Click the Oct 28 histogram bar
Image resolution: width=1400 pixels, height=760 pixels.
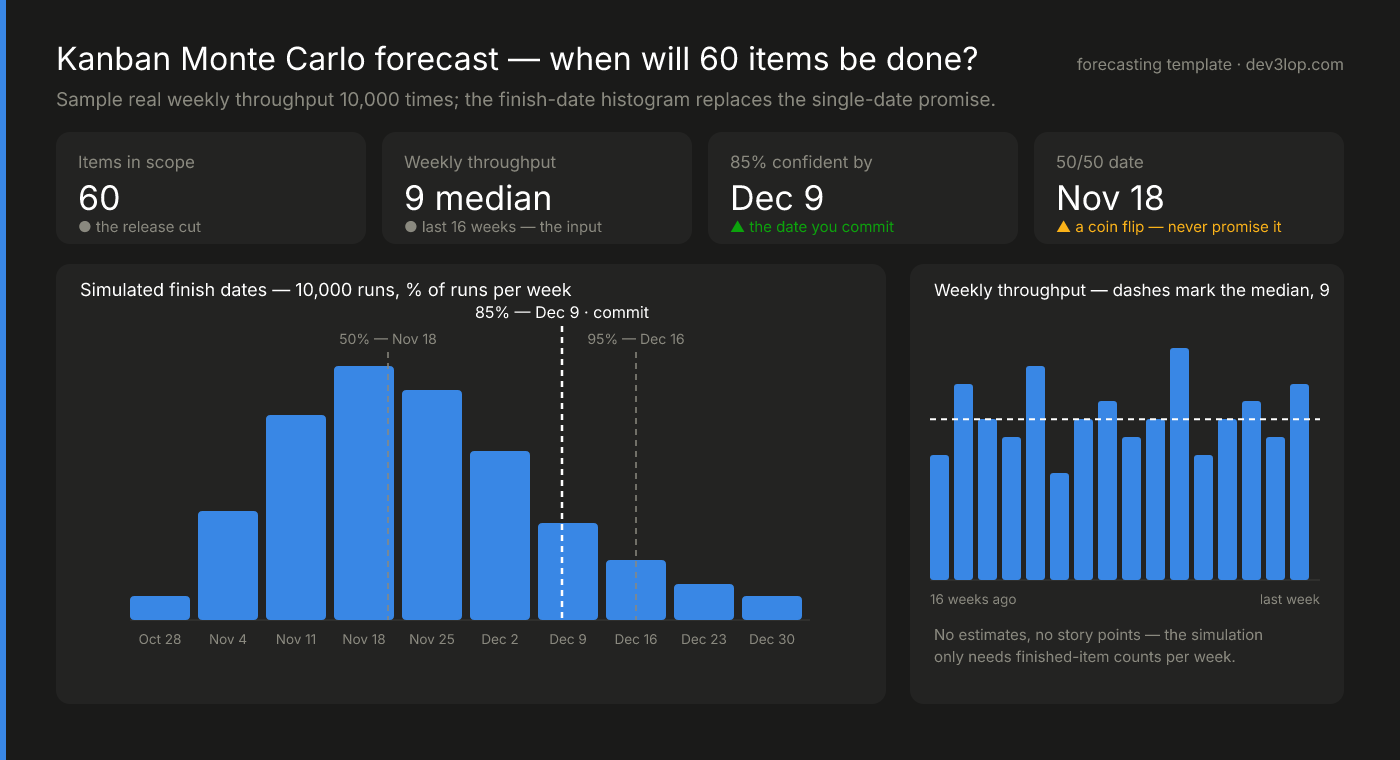160,608
